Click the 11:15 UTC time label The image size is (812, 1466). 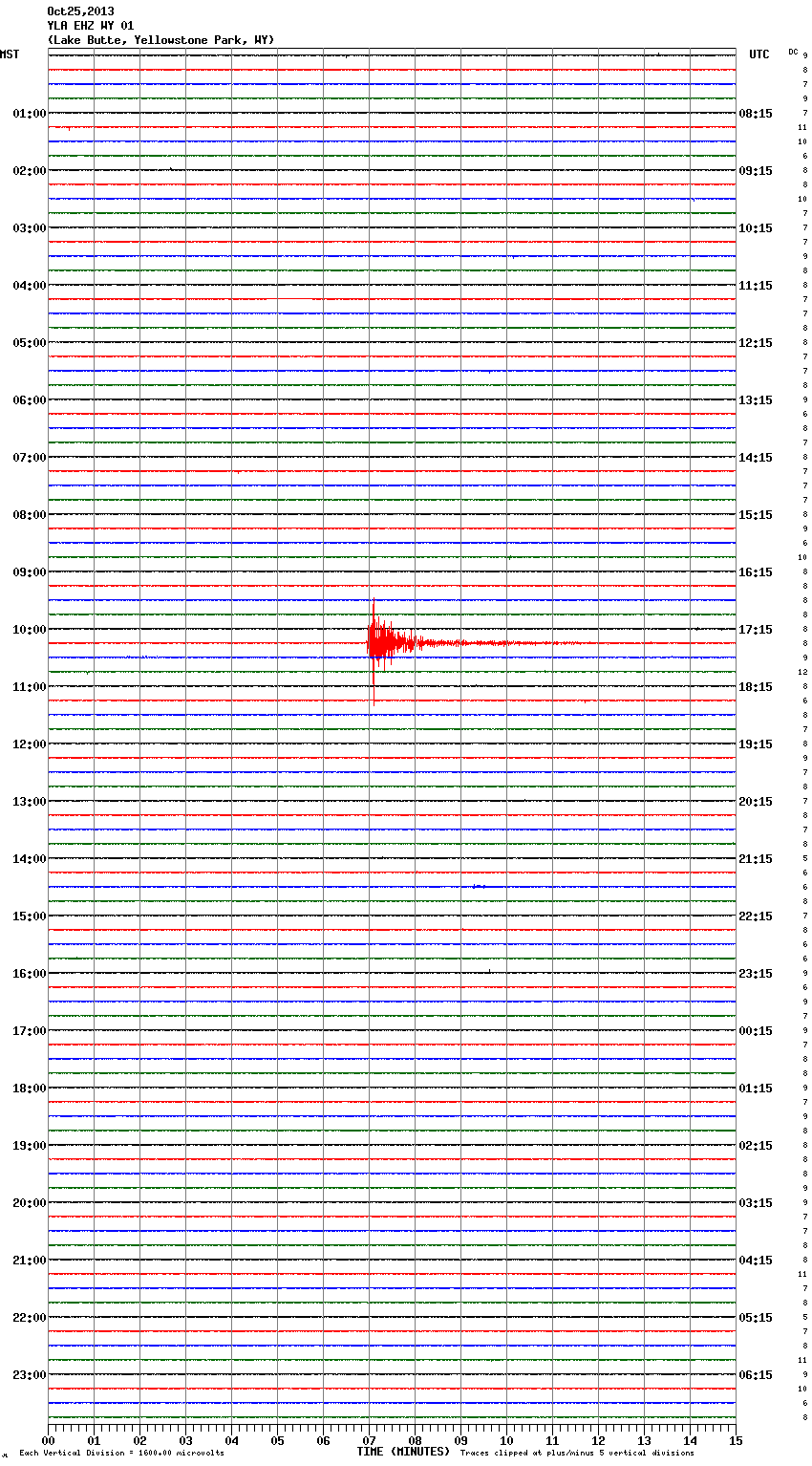coord(756,286)
